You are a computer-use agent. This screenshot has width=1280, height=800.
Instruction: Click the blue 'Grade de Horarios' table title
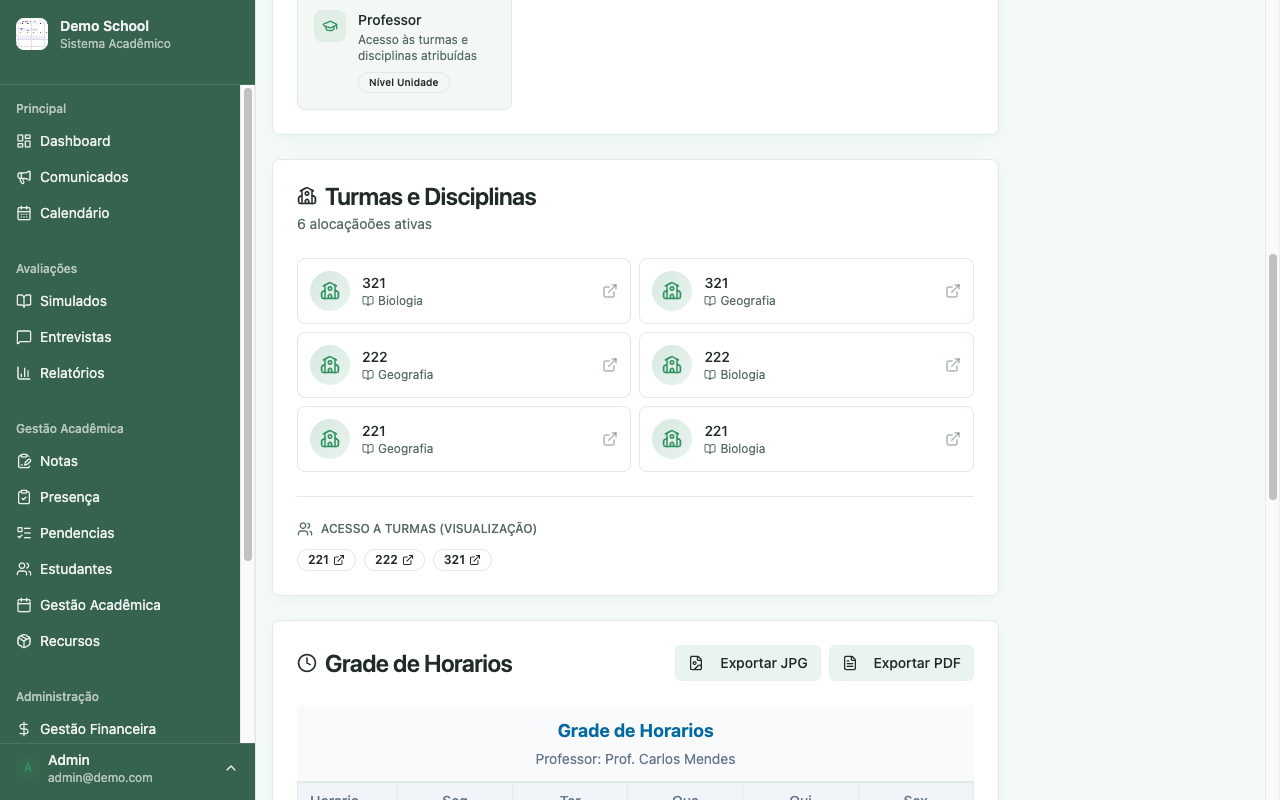coord(635,731)
